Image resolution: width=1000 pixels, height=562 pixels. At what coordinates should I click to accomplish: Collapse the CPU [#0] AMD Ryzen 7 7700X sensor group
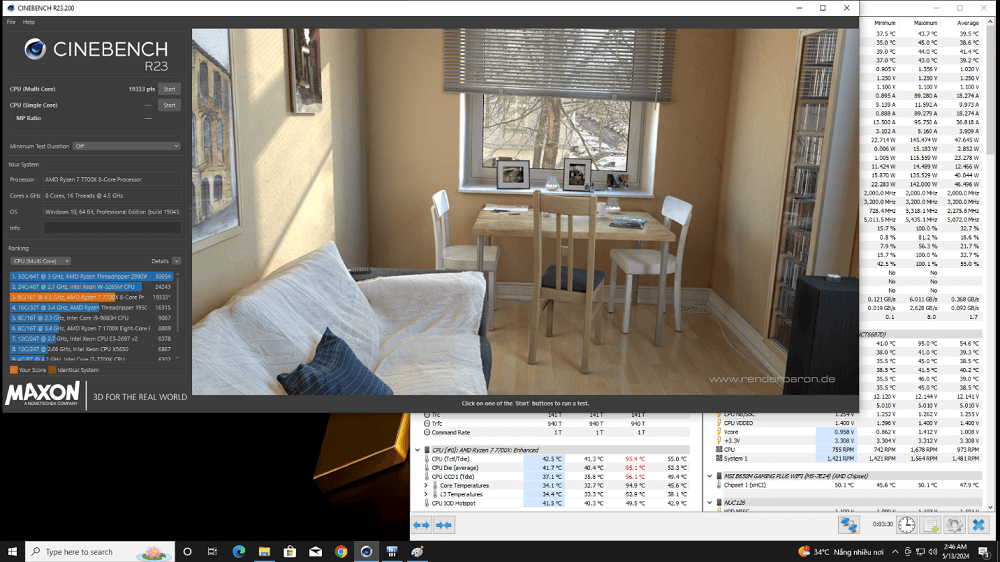tap(418, 450)
